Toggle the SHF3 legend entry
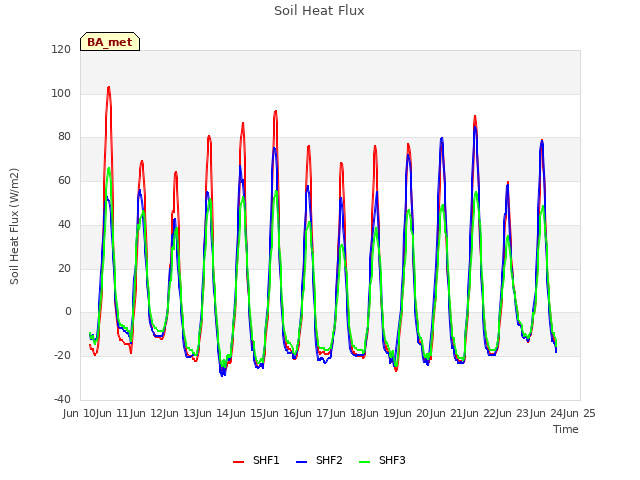The image size is (640, 480). click(x=382, y=460)
